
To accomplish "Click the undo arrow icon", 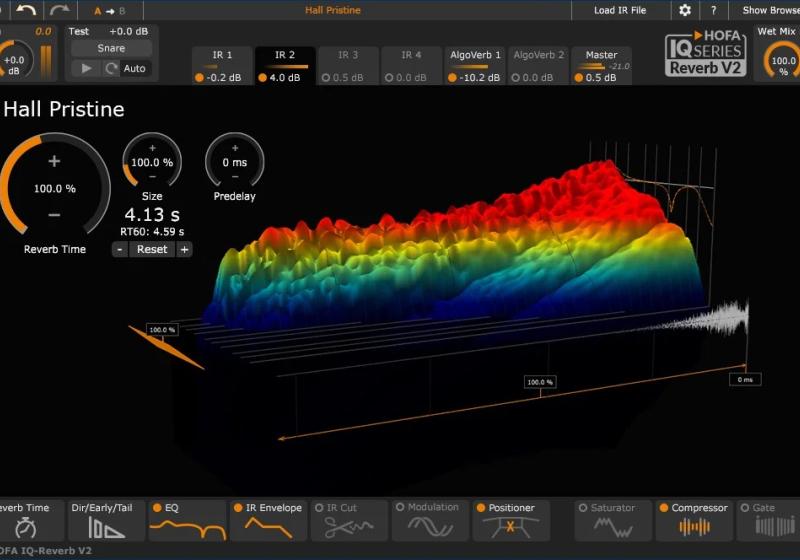I will (24, 10).
